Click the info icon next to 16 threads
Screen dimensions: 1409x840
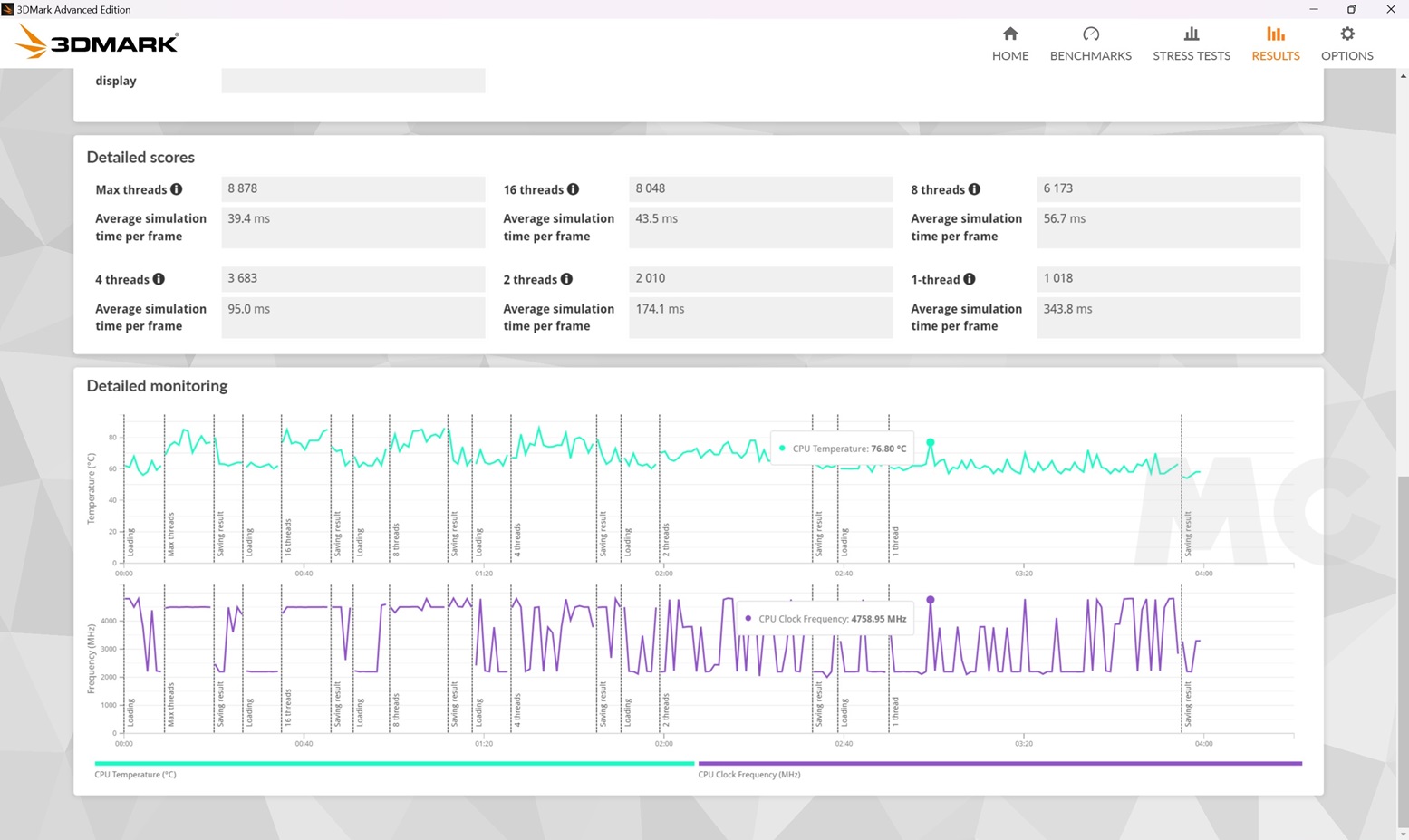pyautogui.click(x=573, y=189)
